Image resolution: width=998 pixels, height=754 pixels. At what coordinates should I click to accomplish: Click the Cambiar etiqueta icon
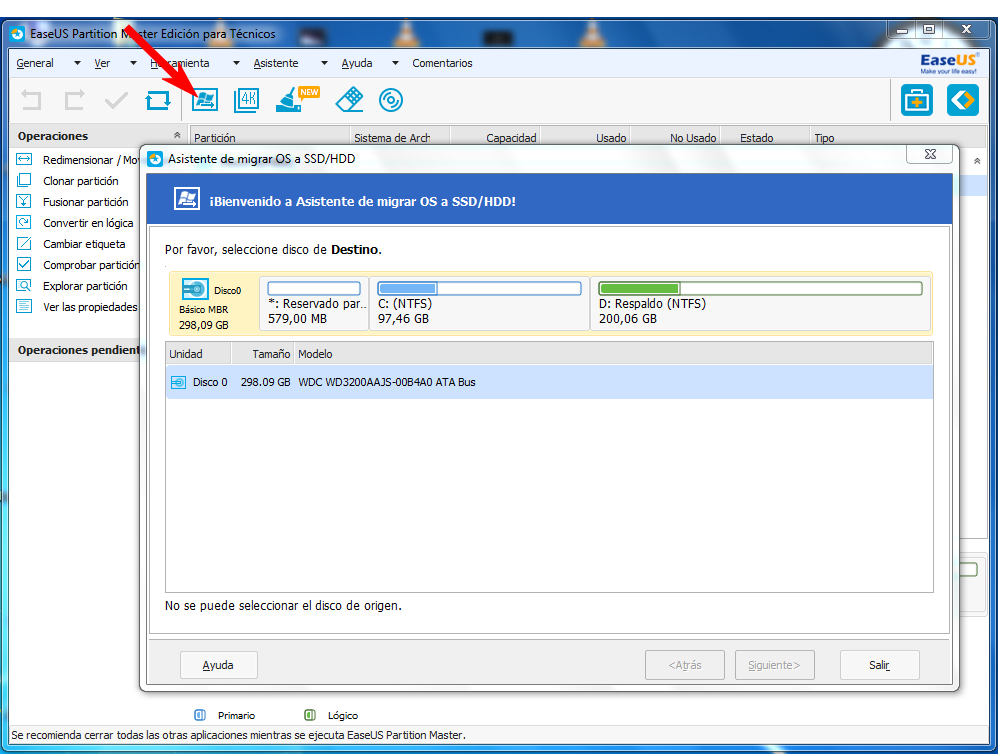tap(24, 243)
